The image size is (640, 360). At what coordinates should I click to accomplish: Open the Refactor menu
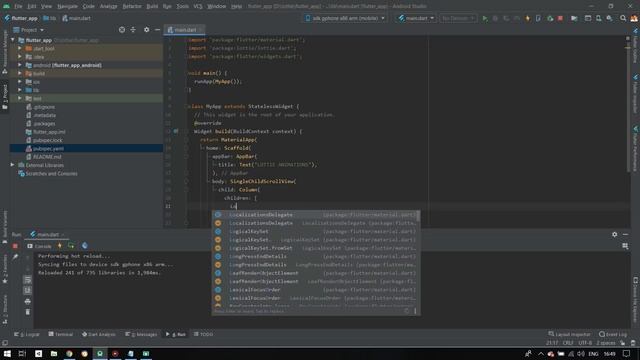(132, 6)
